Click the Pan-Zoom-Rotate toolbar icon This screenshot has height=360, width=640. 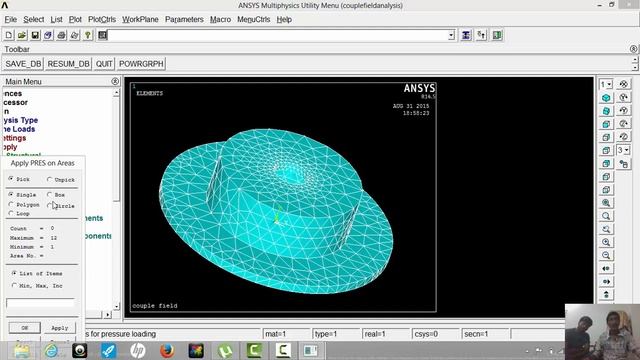point(48,35)
